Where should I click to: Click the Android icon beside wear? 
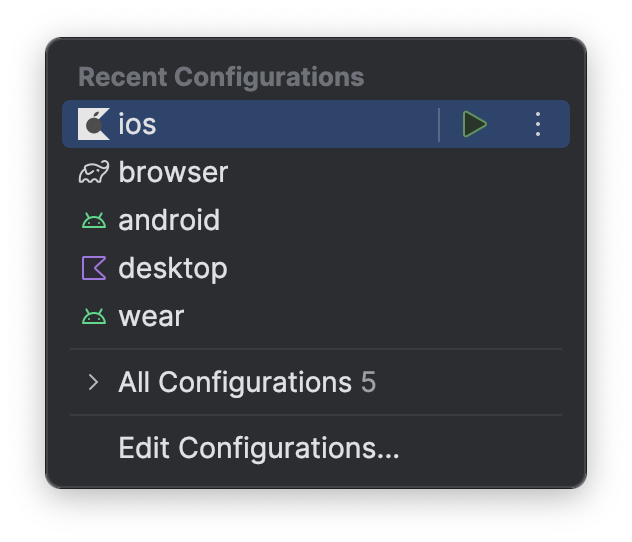point(94,316)
